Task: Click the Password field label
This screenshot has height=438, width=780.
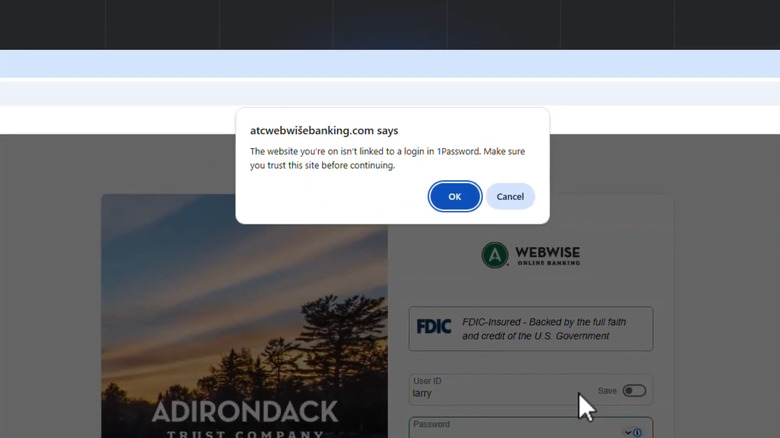Action: tap(431, 424)
